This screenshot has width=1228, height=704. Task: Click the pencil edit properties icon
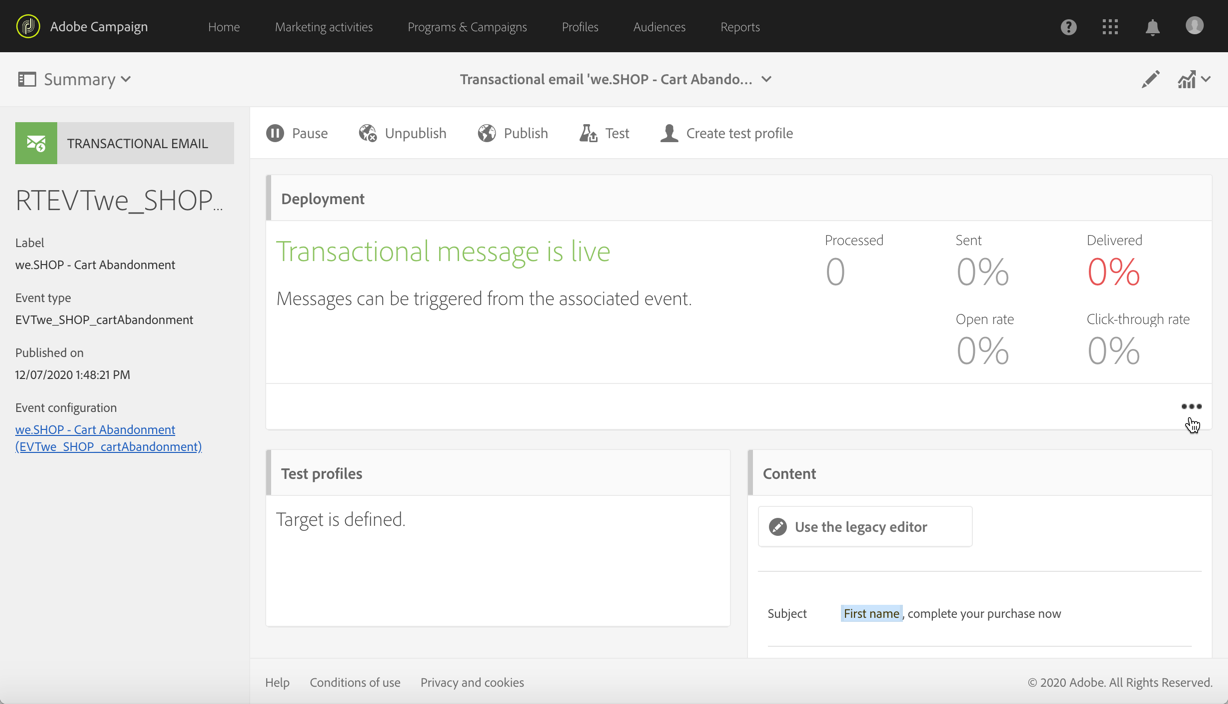1151,79
